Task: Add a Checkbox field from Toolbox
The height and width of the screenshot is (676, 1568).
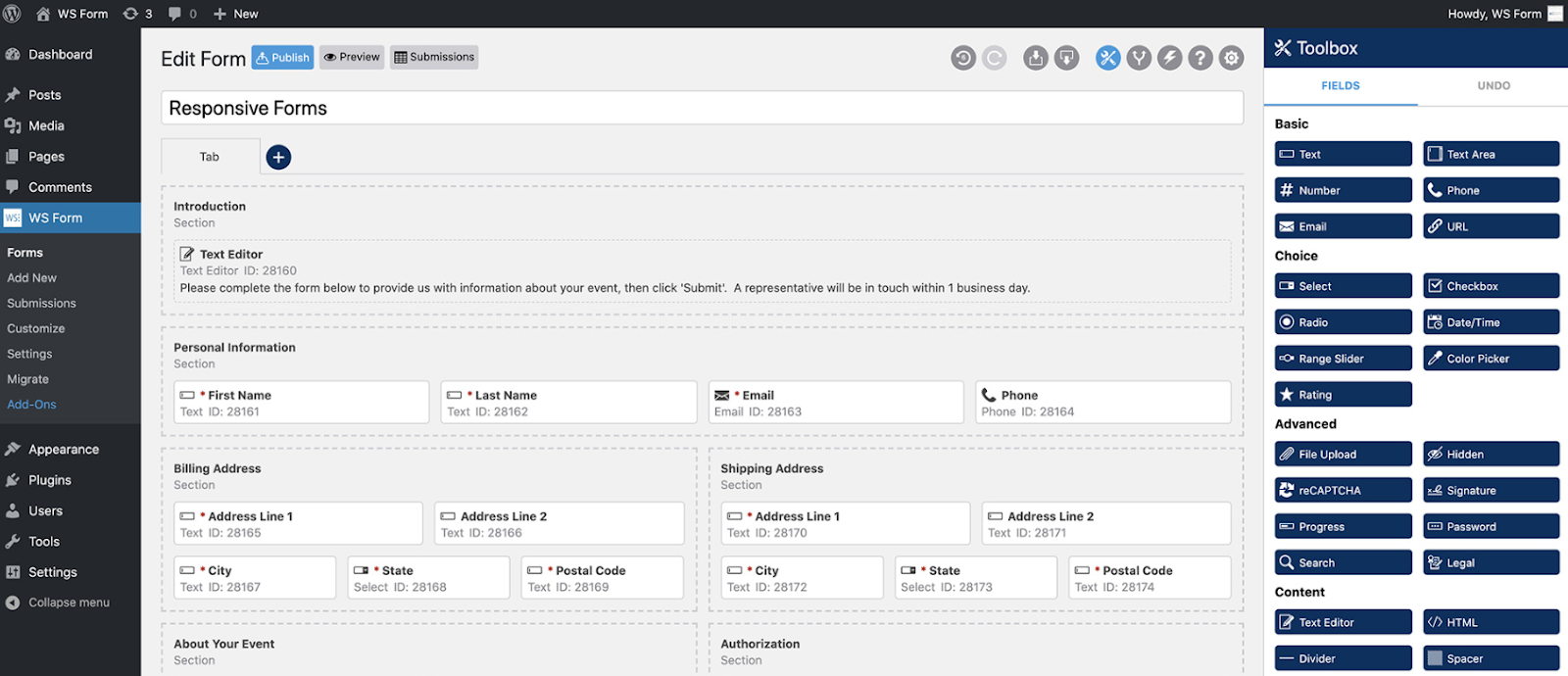Action: click(x=1491, y=286)
